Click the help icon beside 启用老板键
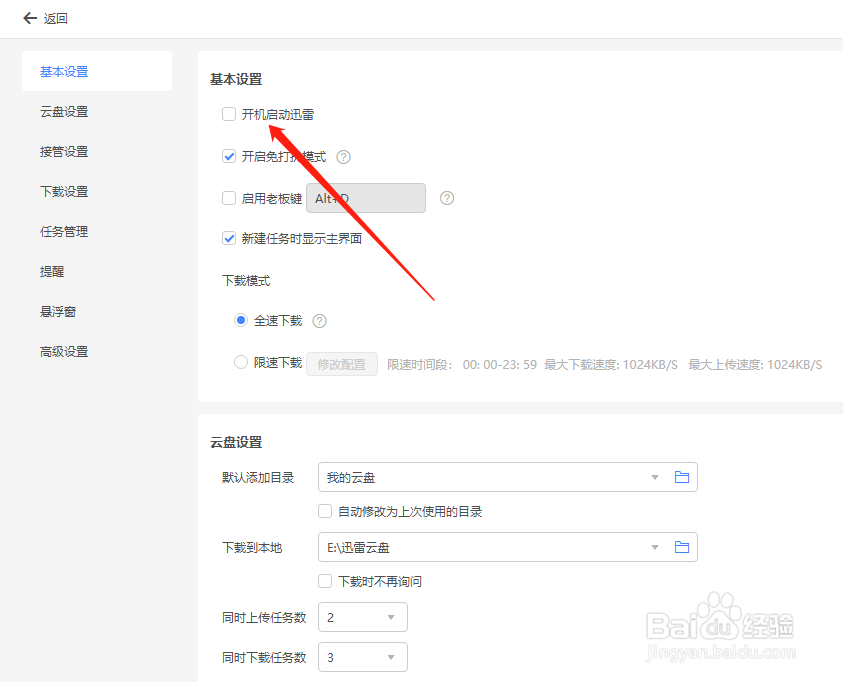Viewport: 843px width, 682px height. [x=446, y=198]
